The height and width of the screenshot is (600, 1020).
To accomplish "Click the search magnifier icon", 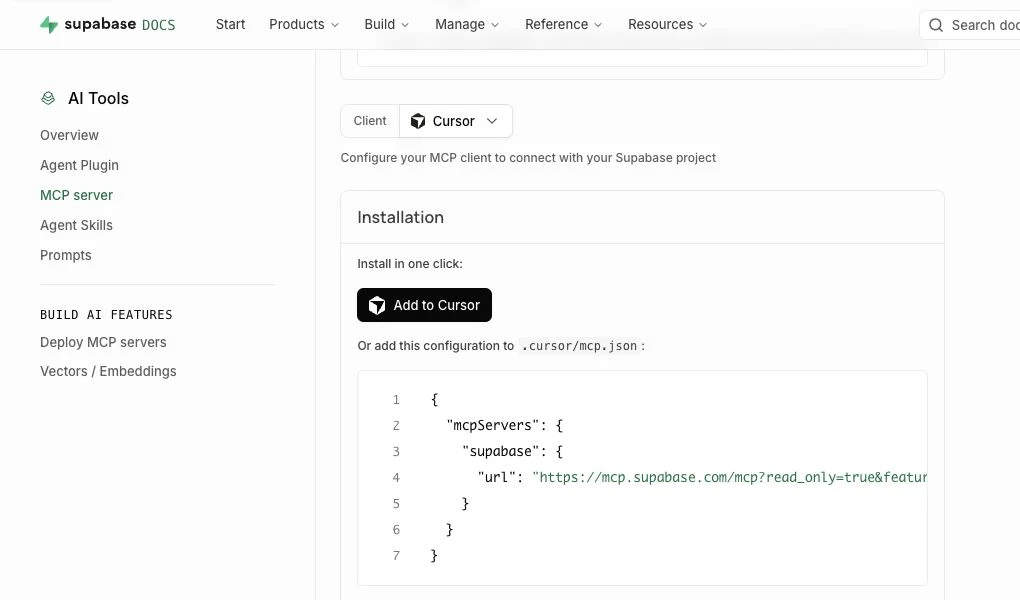I will pos(935,25).
